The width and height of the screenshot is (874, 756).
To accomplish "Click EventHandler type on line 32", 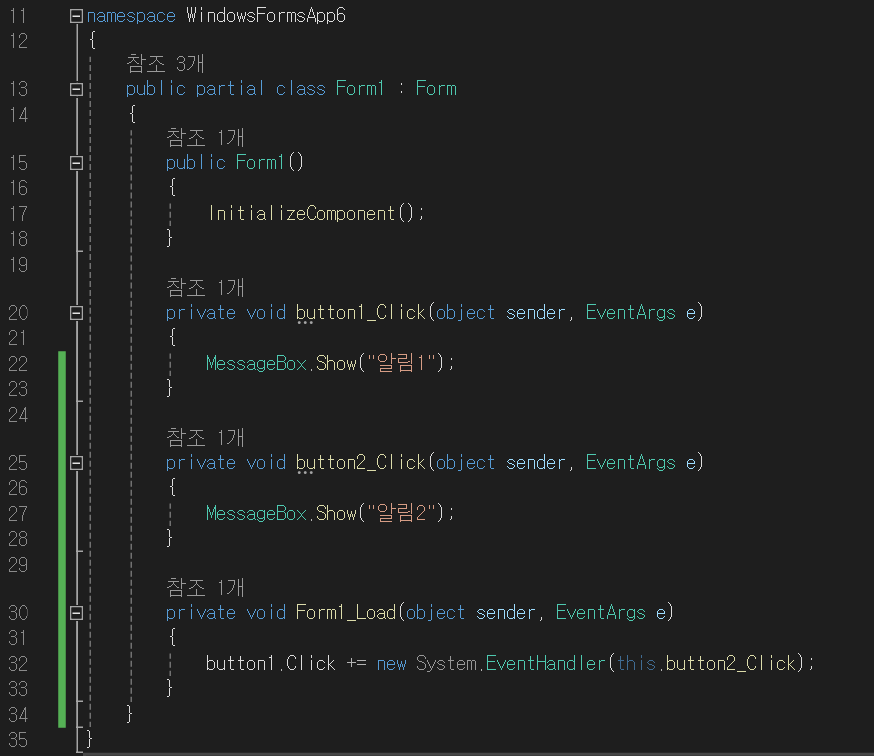I will pyautogui.click(x=545, y=663).
